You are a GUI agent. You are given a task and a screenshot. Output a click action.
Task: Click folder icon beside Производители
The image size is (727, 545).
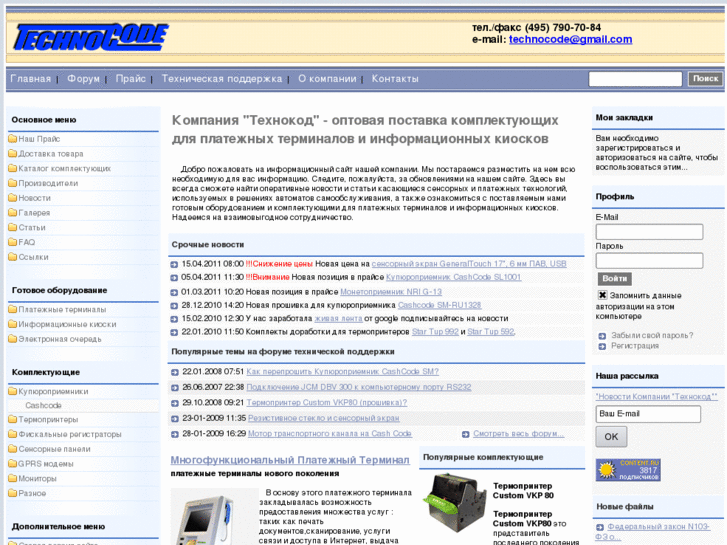click(13, 183)
